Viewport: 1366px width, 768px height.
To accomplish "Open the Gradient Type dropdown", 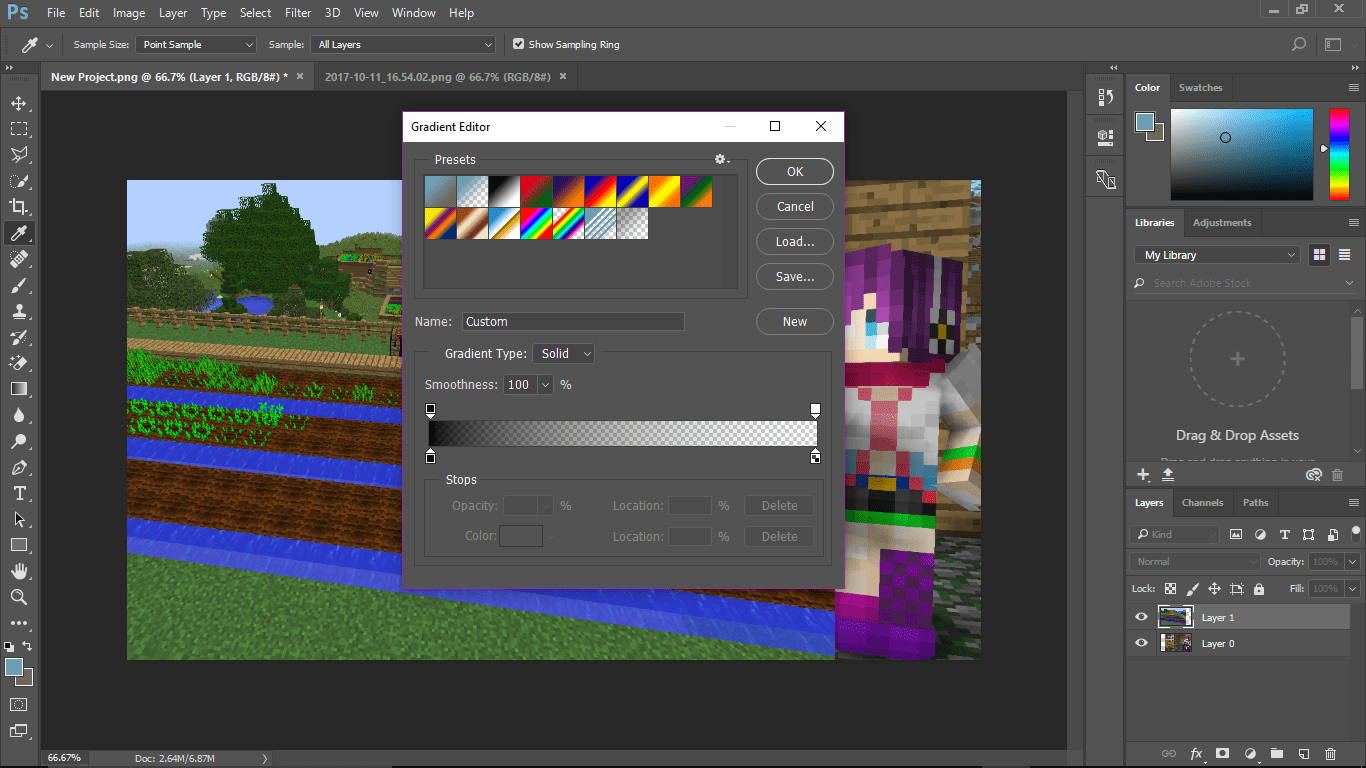I will [x=562, y=353].
